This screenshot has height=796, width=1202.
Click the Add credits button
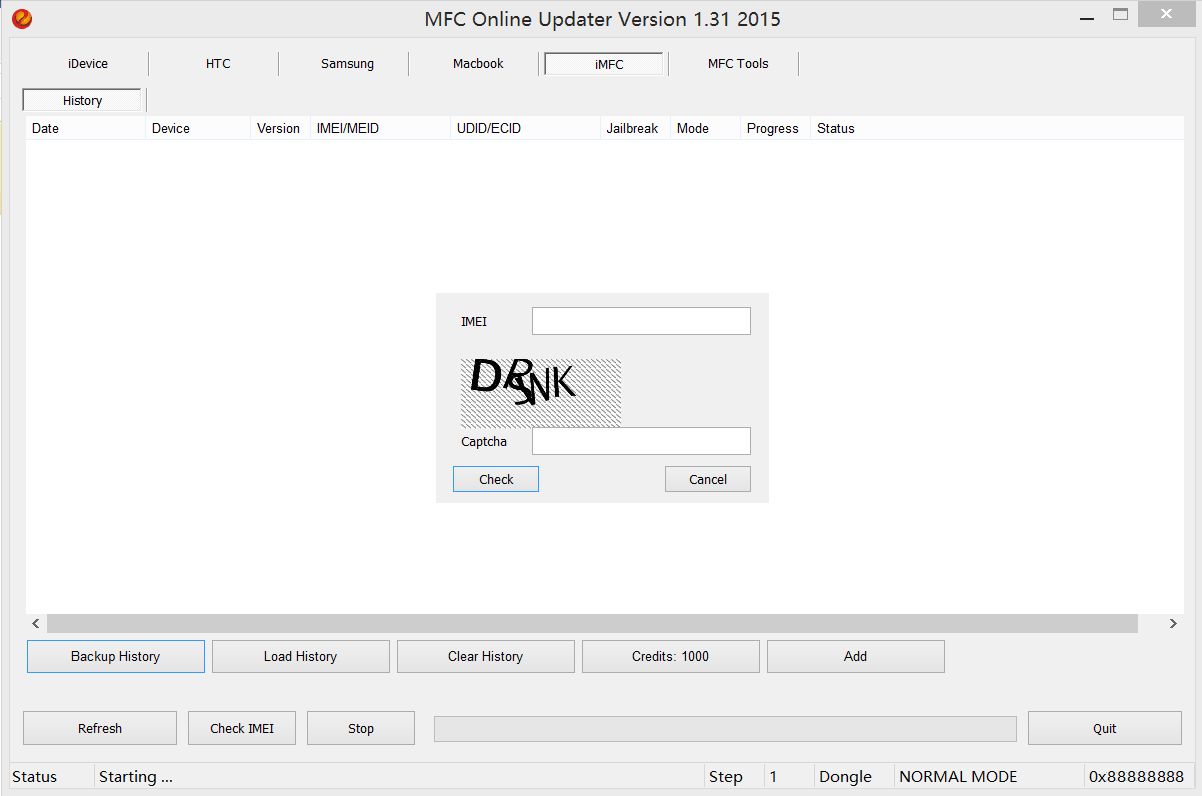click(855, 656)
